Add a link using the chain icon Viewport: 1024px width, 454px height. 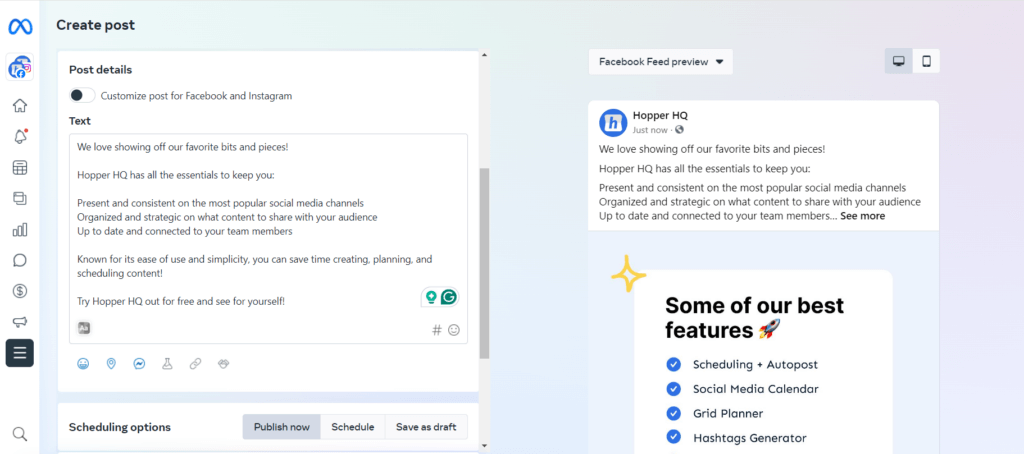[x=195, y=364]
